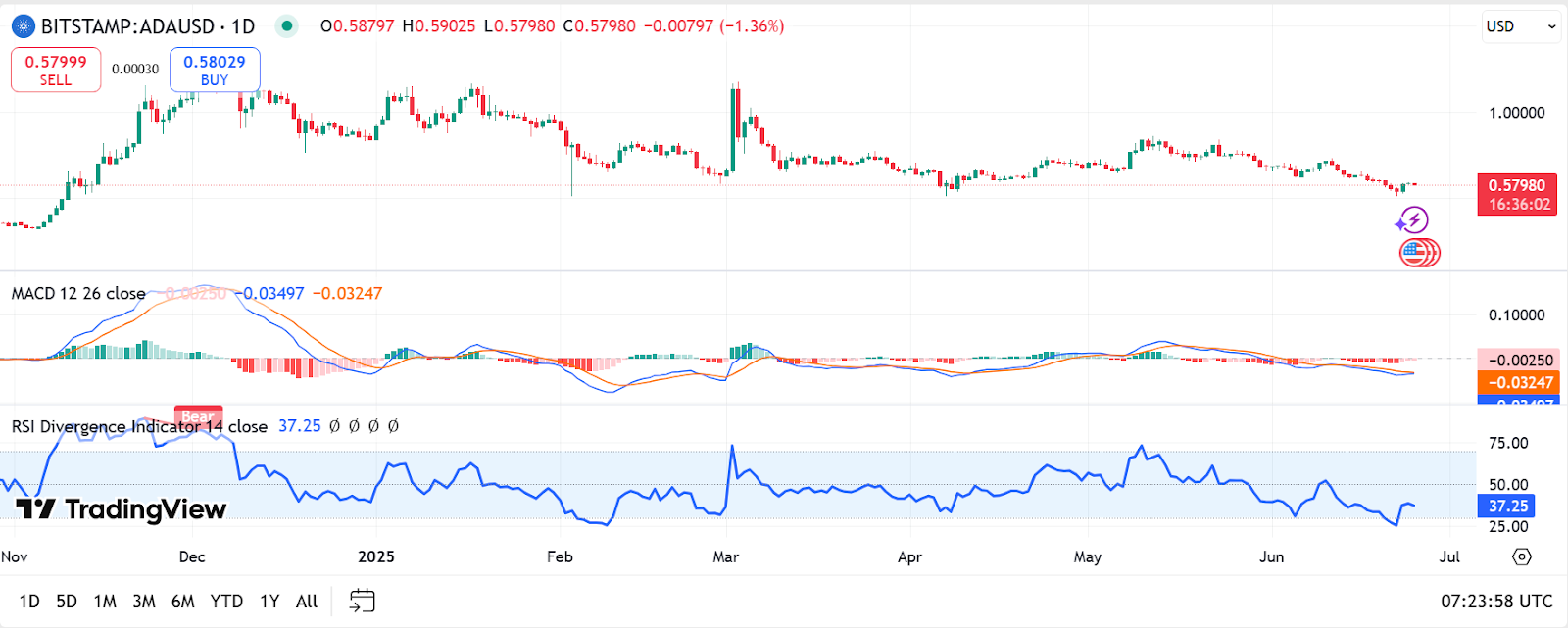Image resolution: width=1568 pixels, height=628 pixels.
Task: Select the 6M time range
Action: click(x=183, y=602)
